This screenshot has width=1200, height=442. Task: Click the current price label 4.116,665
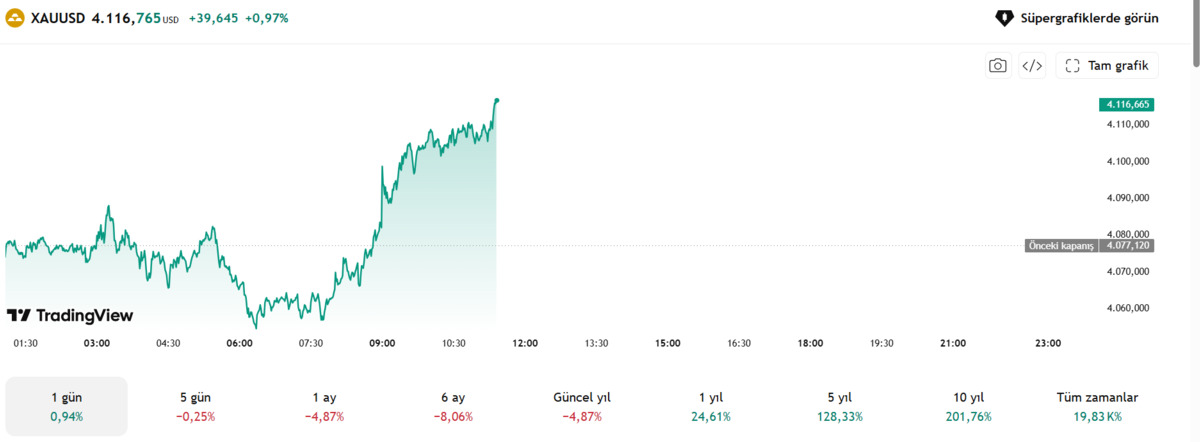1126,104
